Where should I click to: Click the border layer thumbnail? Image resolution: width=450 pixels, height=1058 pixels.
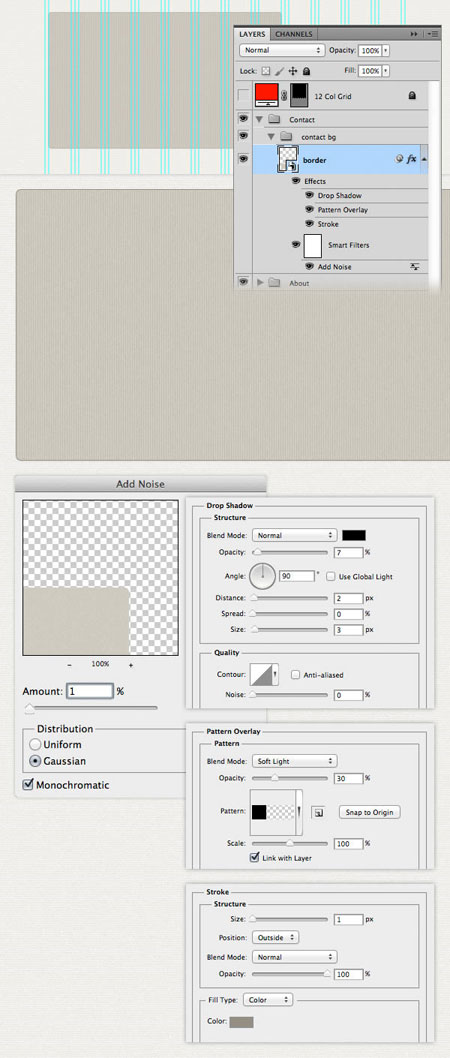tap(289, 161)
